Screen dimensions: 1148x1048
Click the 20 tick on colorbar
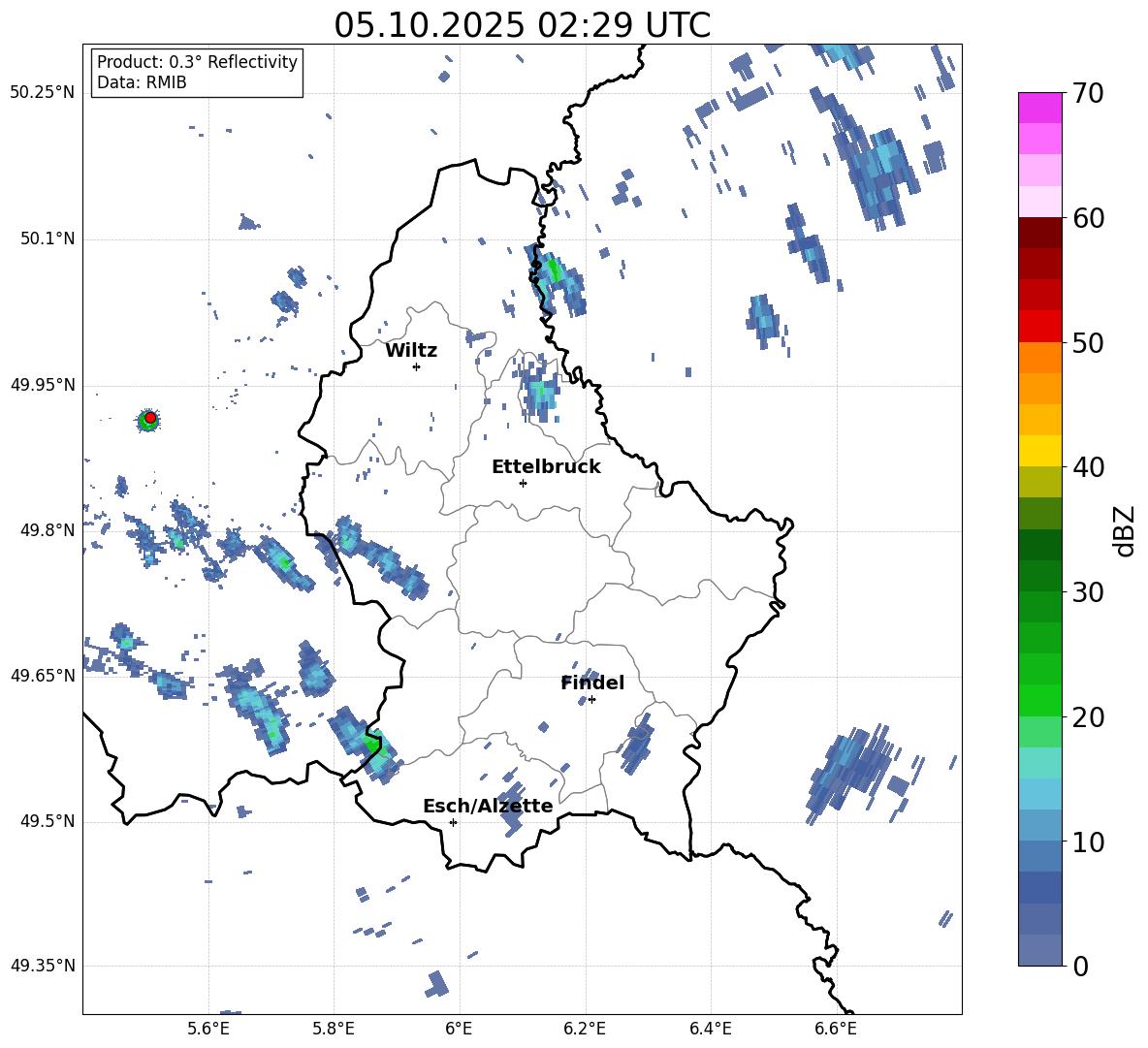[x=1088, y=717]
